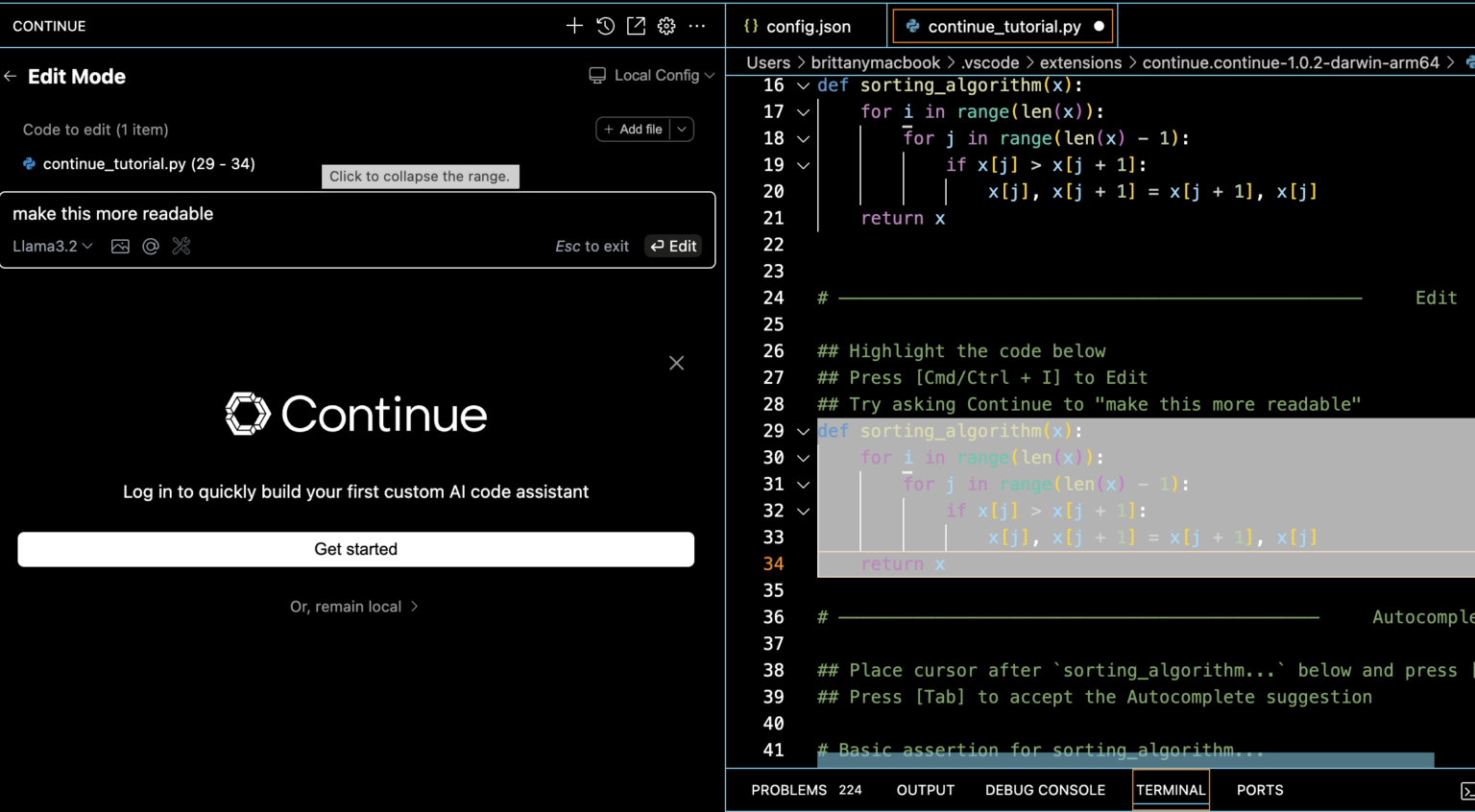Image resolution: width=1475 pixels, height=812 pixels.
Task: Open Continue settings gear
Action: pos(666,26)
